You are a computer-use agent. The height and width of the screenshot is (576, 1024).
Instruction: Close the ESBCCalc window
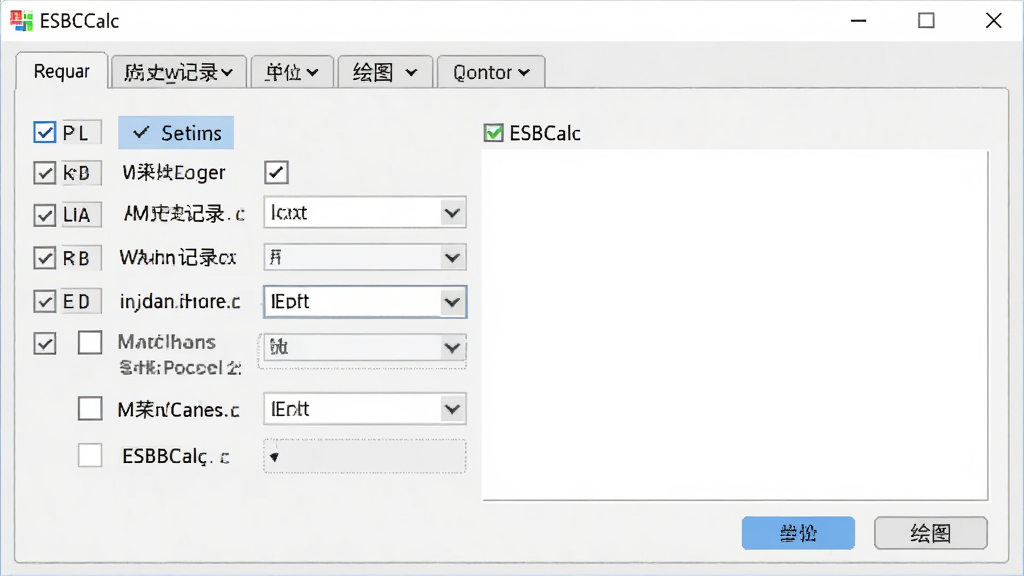[x=993, y=20]
